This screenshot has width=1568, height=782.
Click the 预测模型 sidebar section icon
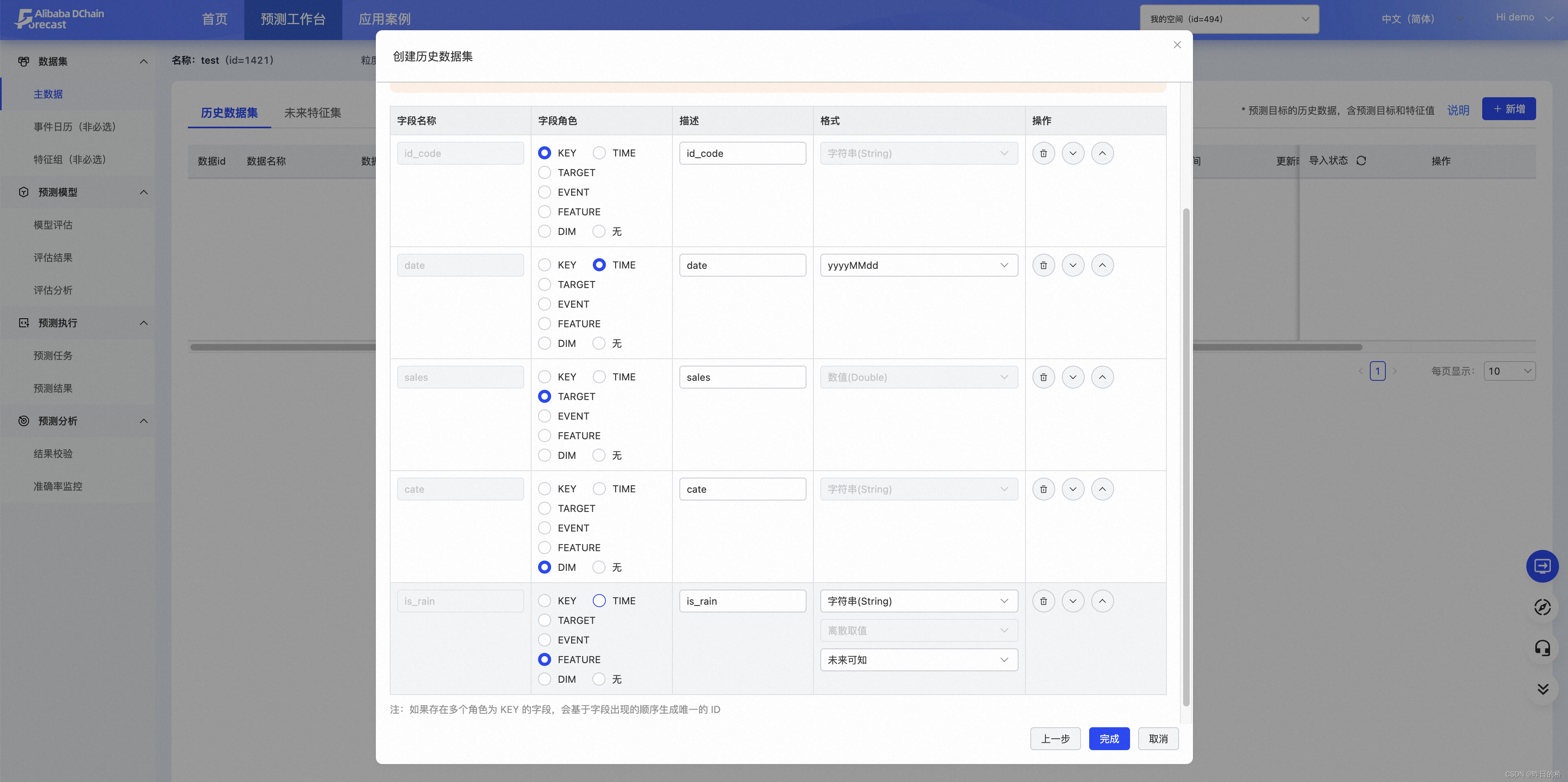(24, 192)
